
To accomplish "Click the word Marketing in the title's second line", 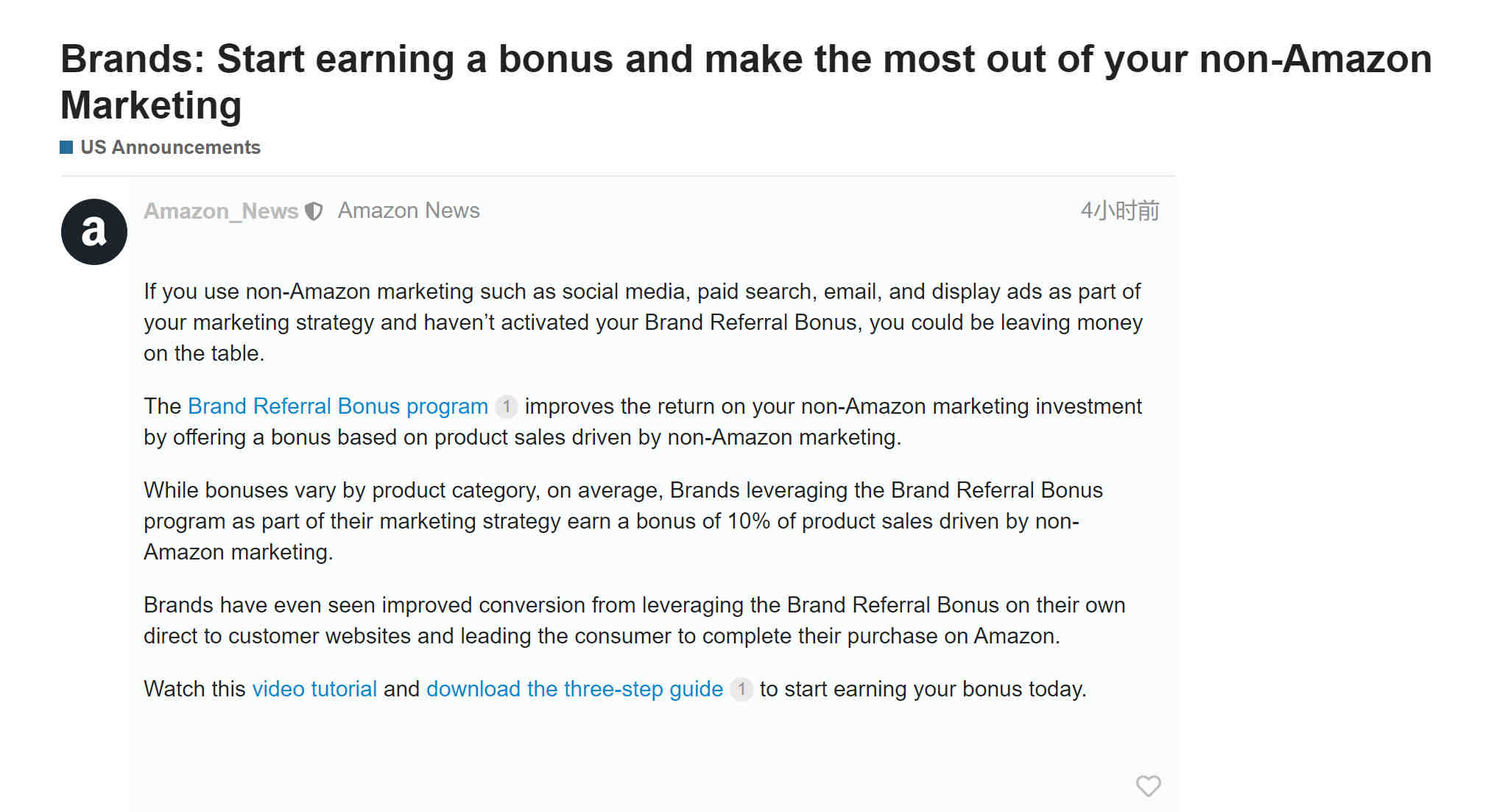I will (151, 105).
